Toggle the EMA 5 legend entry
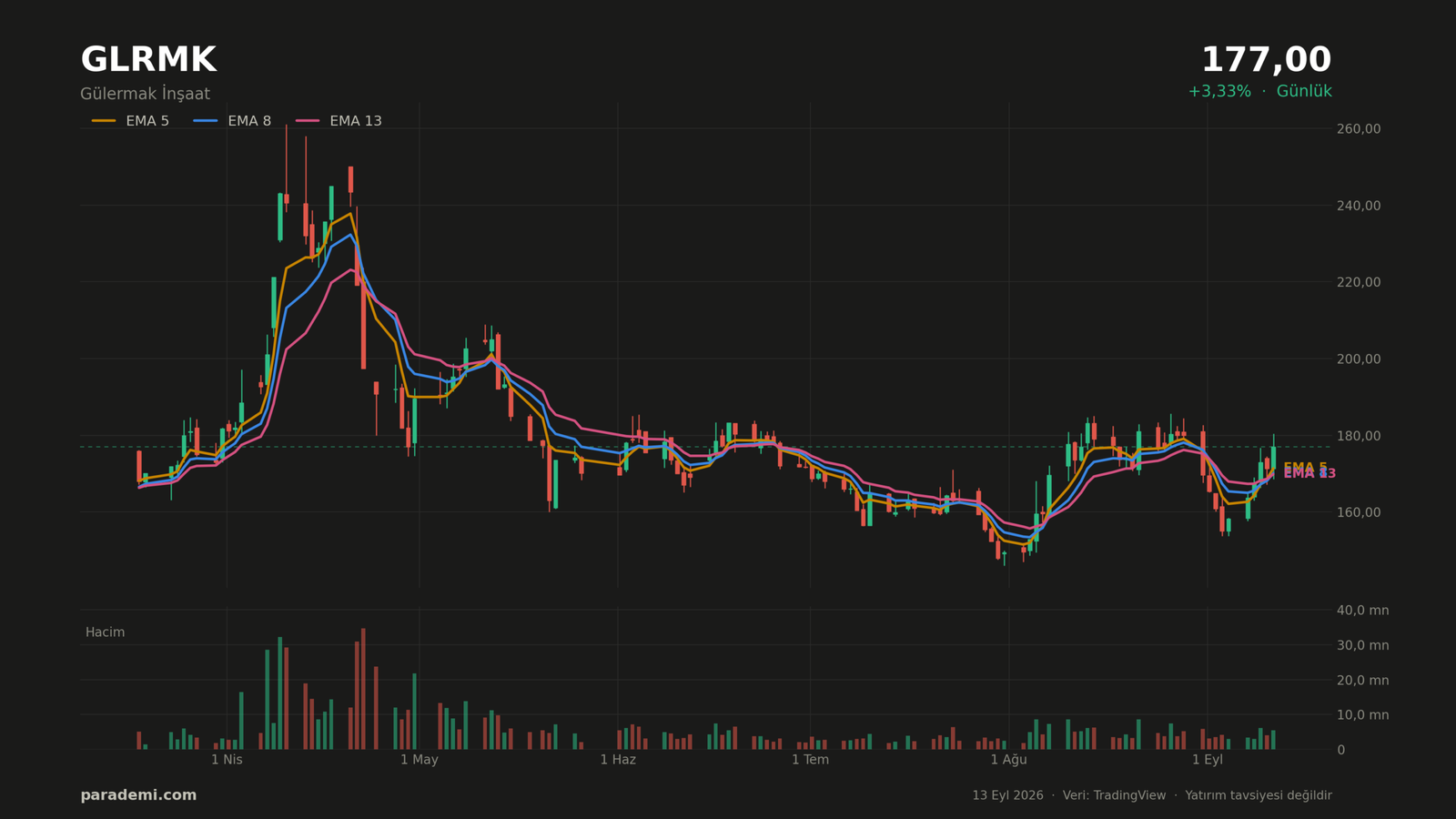 tap(130, 121)
